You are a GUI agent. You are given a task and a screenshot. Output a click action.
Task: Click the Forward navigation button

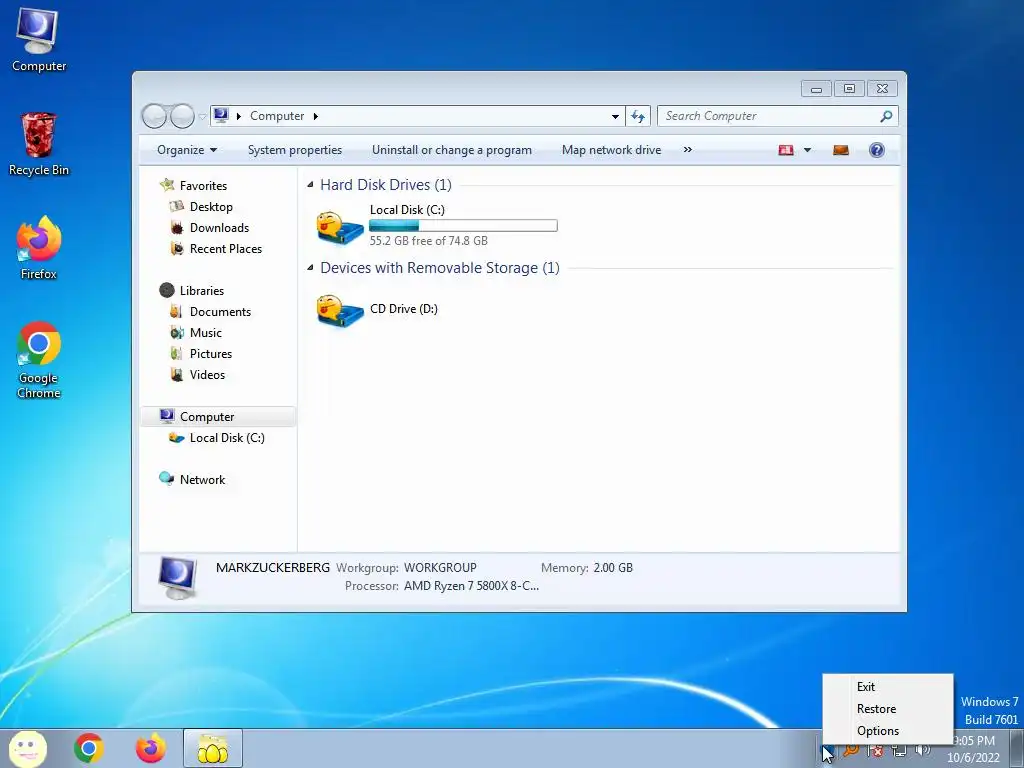pos(182,116)
